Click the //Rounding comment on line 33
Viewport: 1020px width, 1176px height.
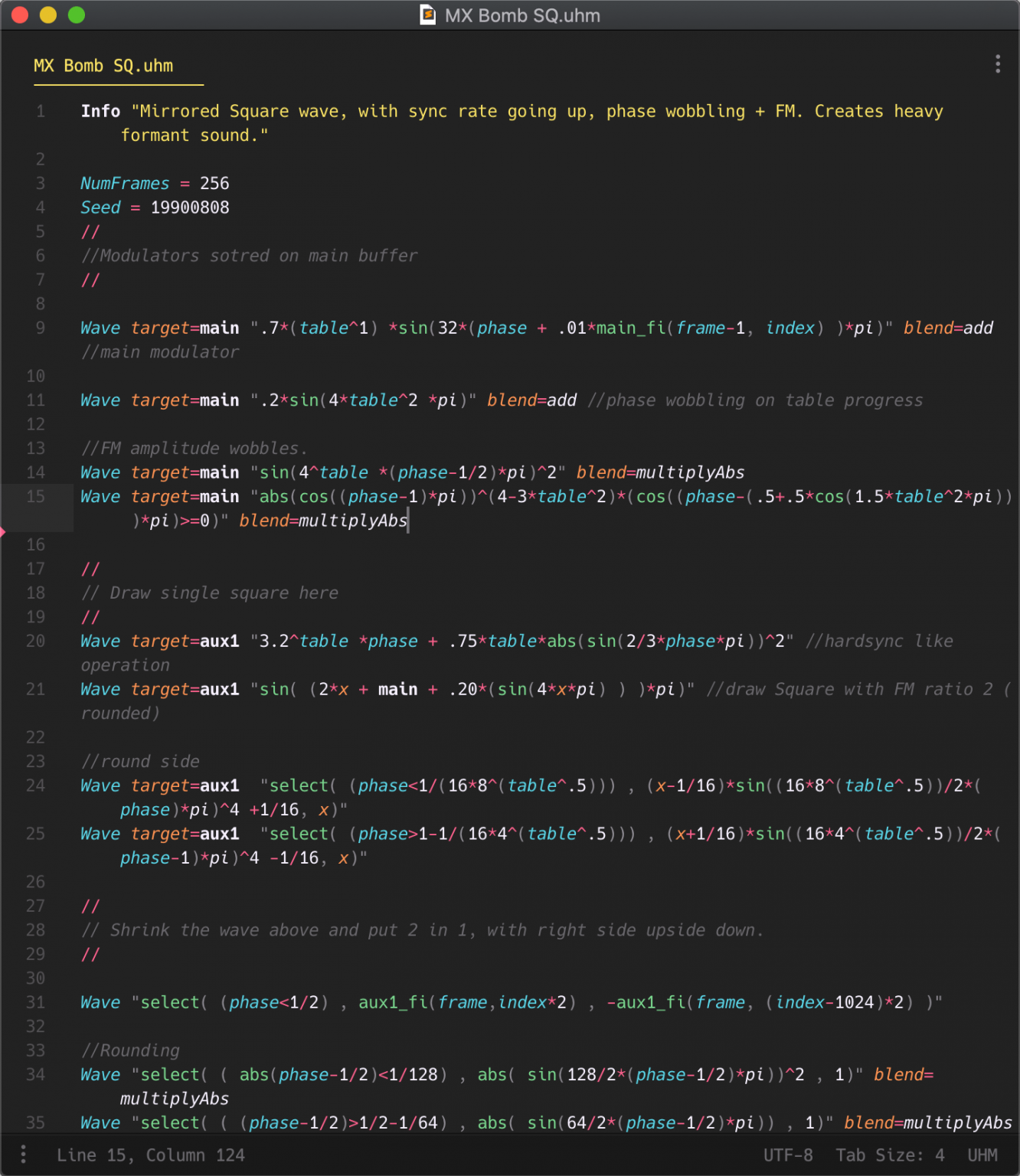[130, 1050]
